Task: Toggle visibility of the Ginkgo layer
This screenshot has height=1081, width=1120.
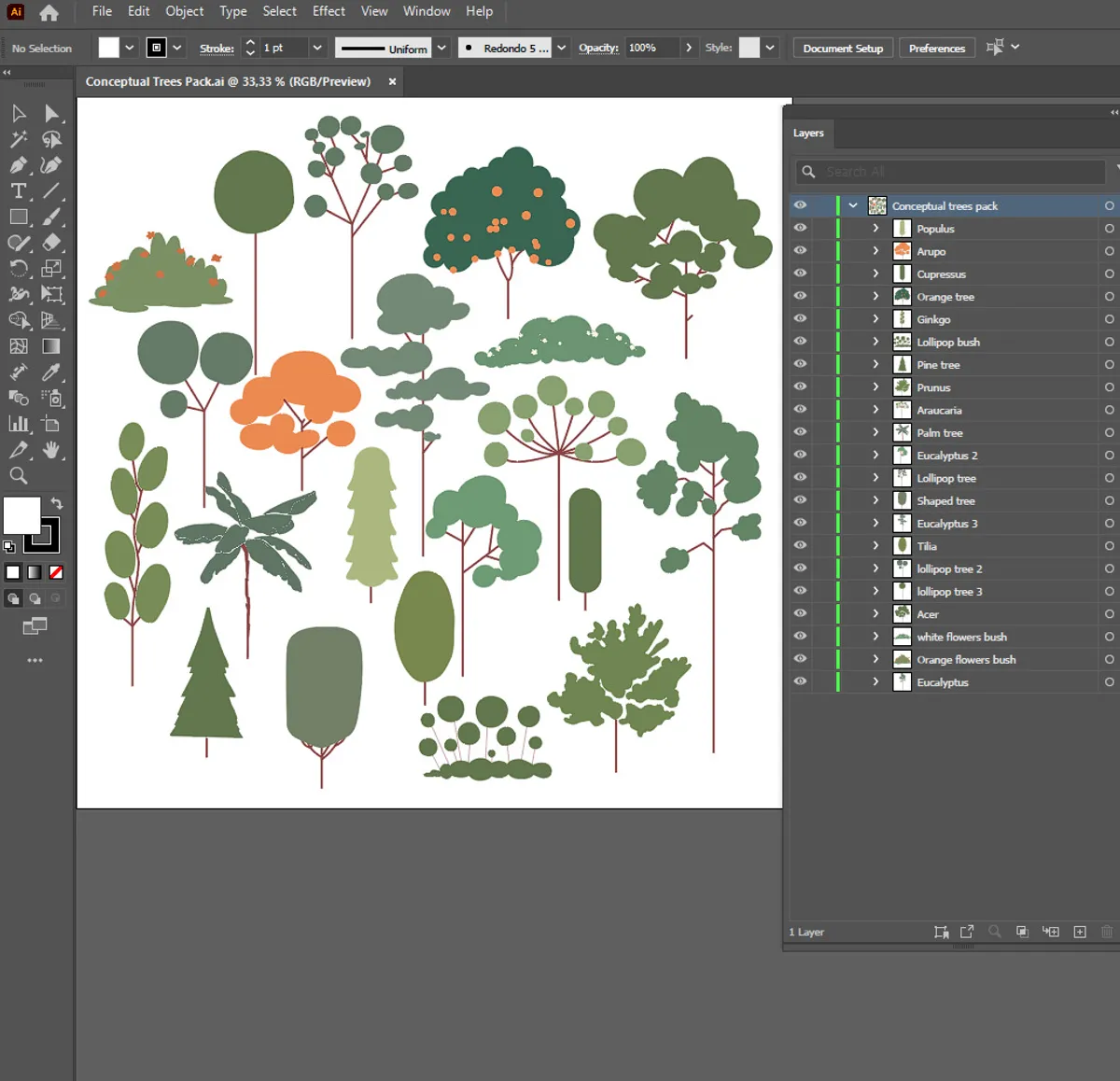Action: (800, 318)
